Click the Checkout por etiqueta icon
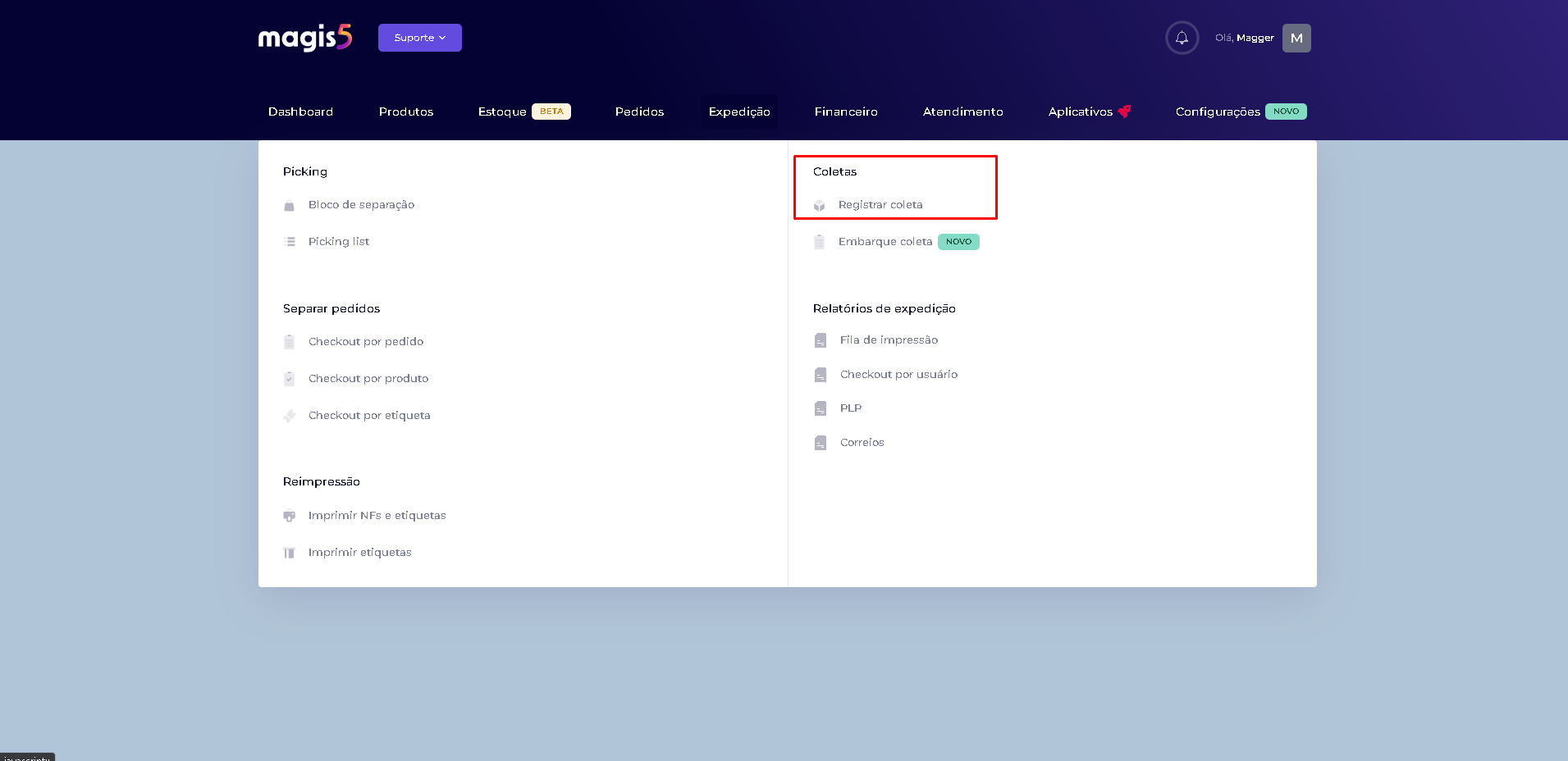 tap(289, 416)
